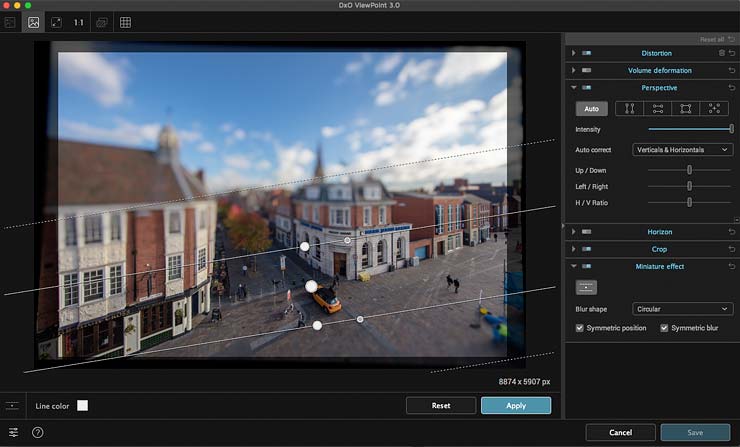Screen dimensions: 740x447
Task: Uncheck the Symmetric blur checkbox
Action: [664, 328]
